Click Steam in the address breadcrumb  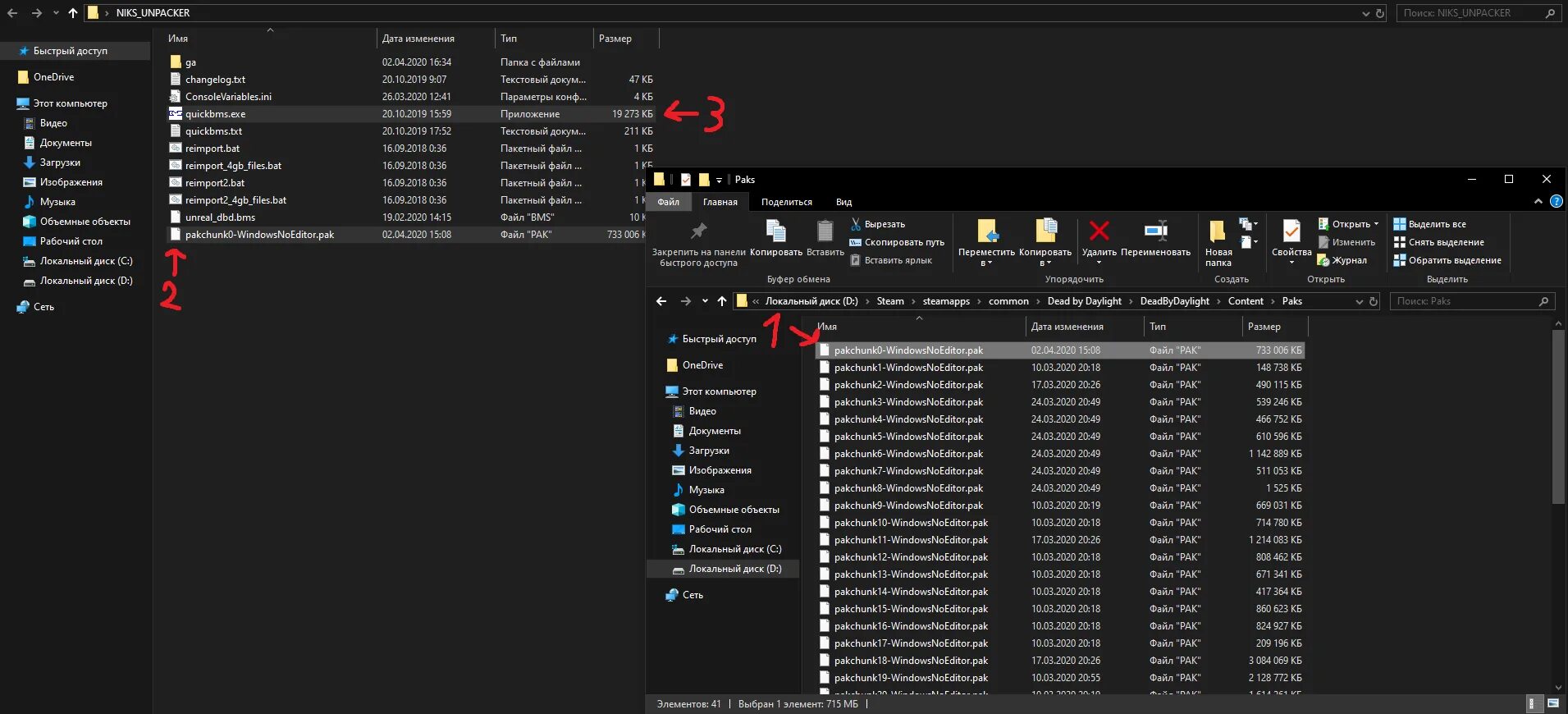click(x=889, y=301)
